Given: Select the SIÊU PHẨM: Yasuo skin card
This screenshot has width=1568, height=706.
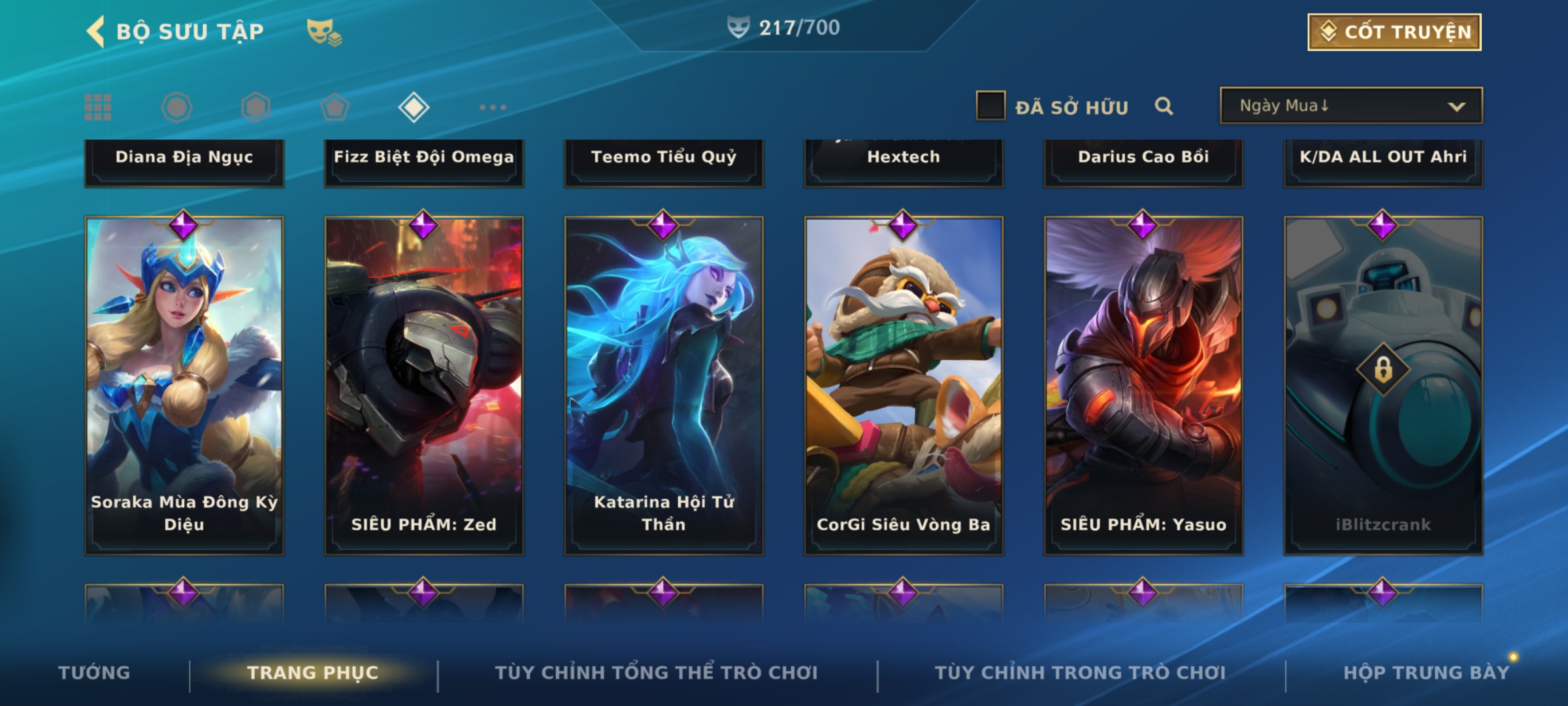Looking at the screenshot, I should [1143, 386].
